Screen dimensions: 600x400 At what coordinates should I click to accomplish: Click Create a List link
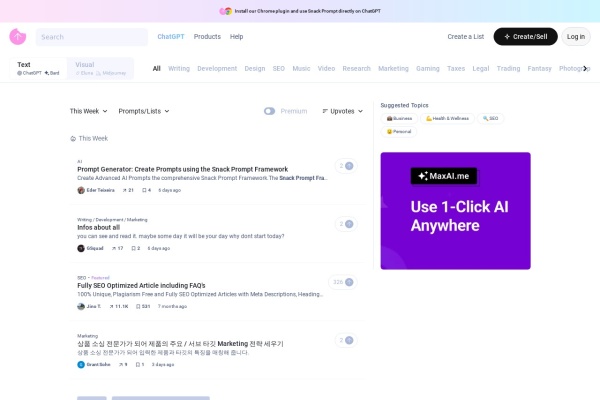[466, 37]
